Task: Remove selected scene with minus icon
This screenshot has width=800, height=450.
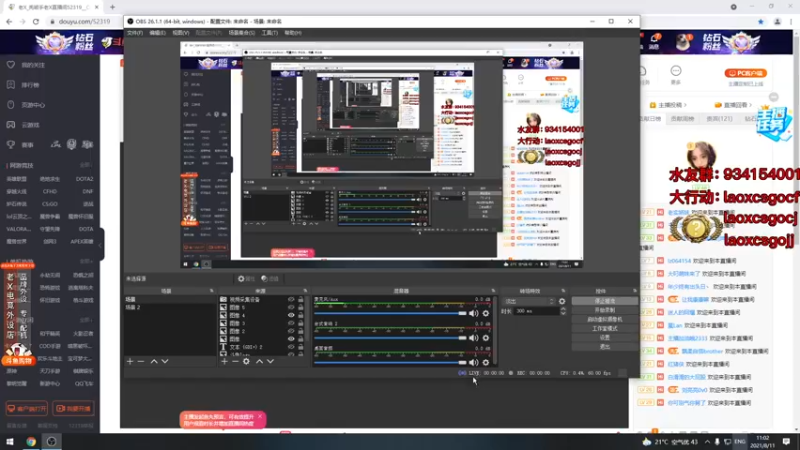Action: pos(141,361)
